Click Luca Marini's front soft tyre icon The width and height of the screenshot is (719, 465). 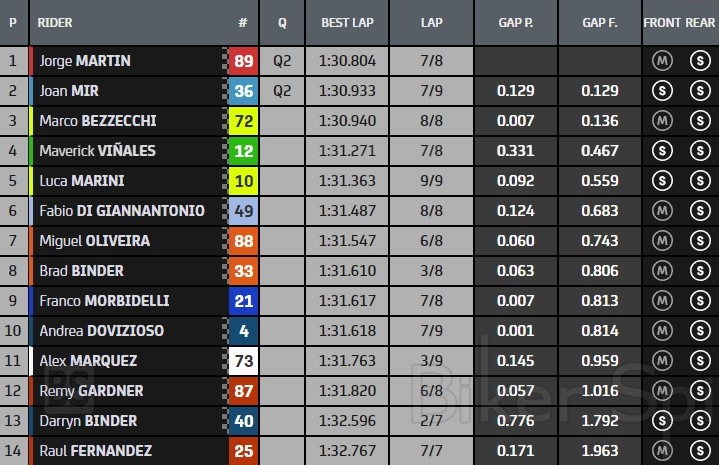click(661, 181)
